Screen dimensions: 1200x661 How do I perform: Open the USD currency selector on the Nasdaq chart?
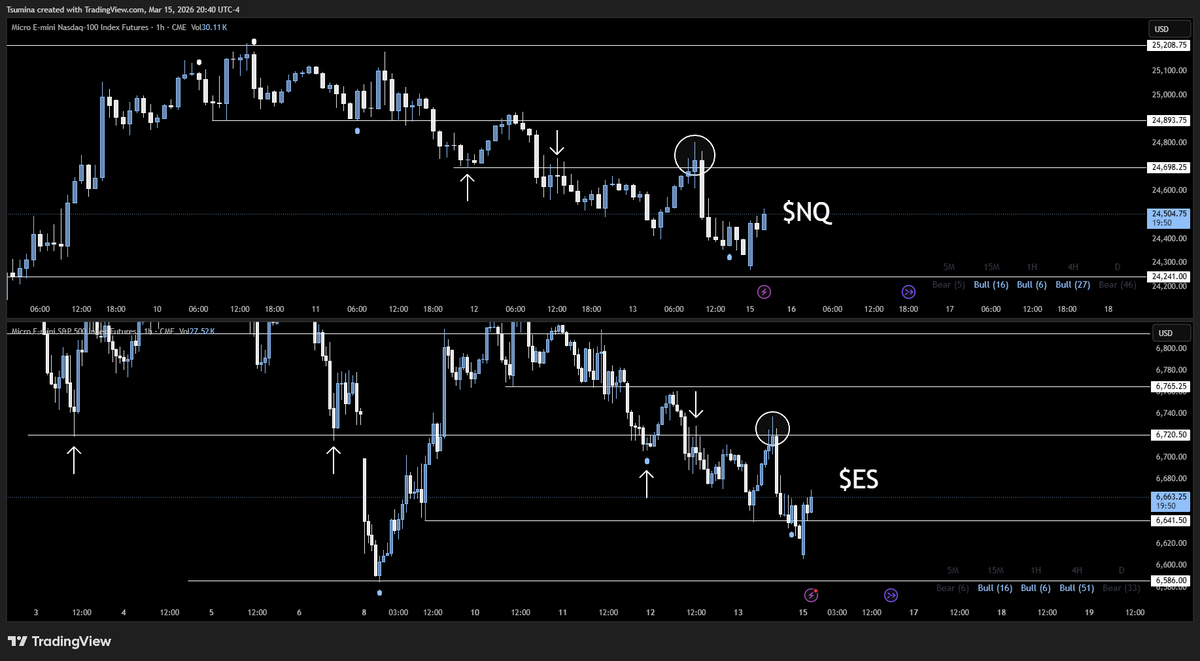(1168, 29)
